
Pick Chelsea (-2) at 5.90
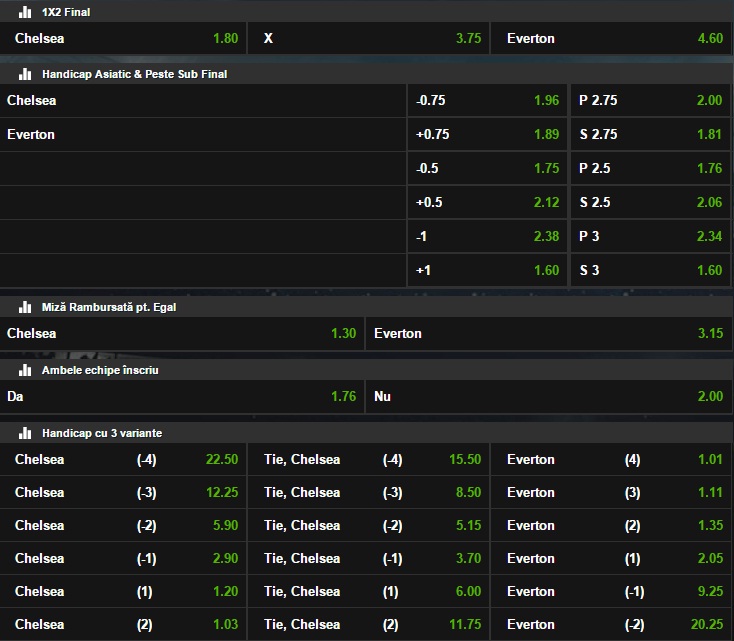point(123,525)
